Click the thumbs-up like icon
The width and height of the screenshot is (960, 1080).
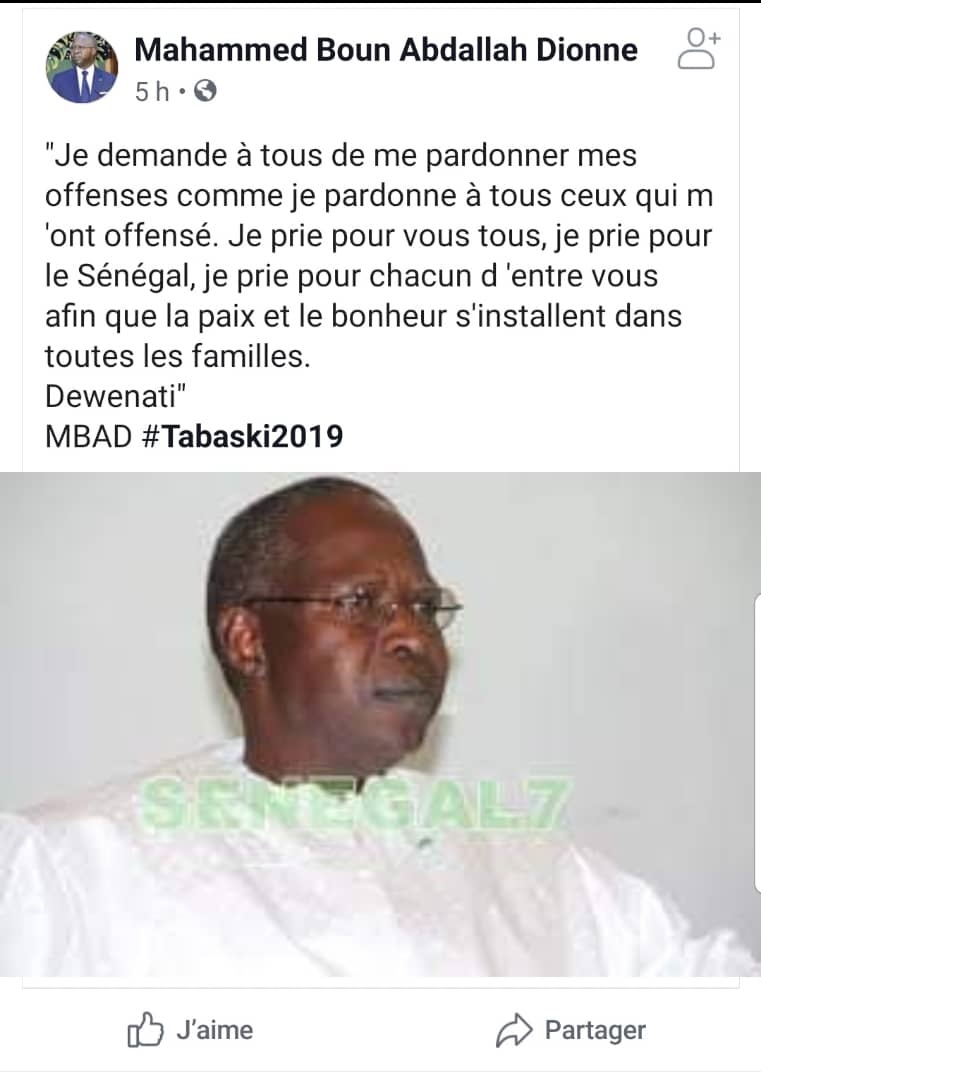tap(145, 1030)
